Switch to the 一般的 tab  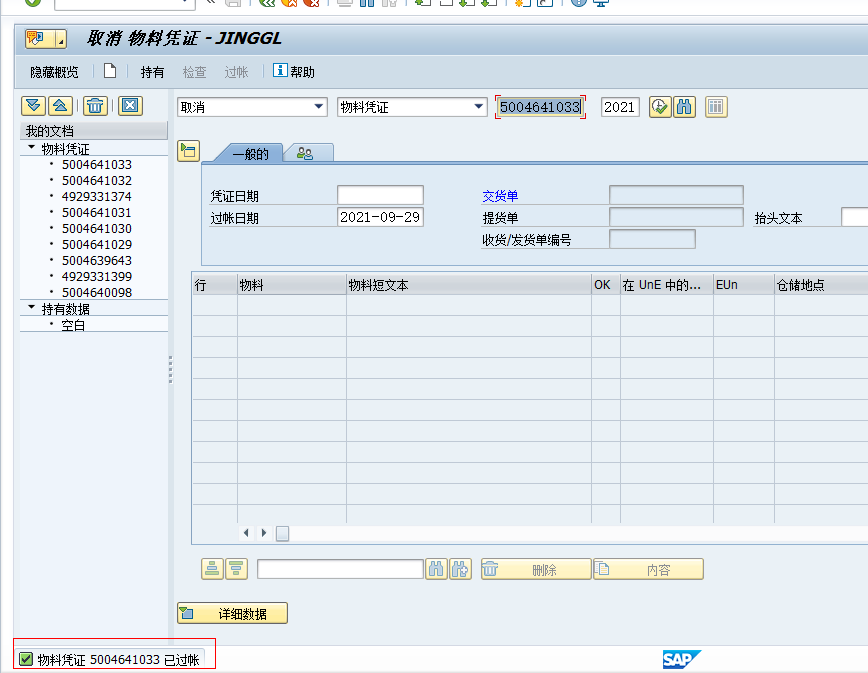[x=250, y=154]
